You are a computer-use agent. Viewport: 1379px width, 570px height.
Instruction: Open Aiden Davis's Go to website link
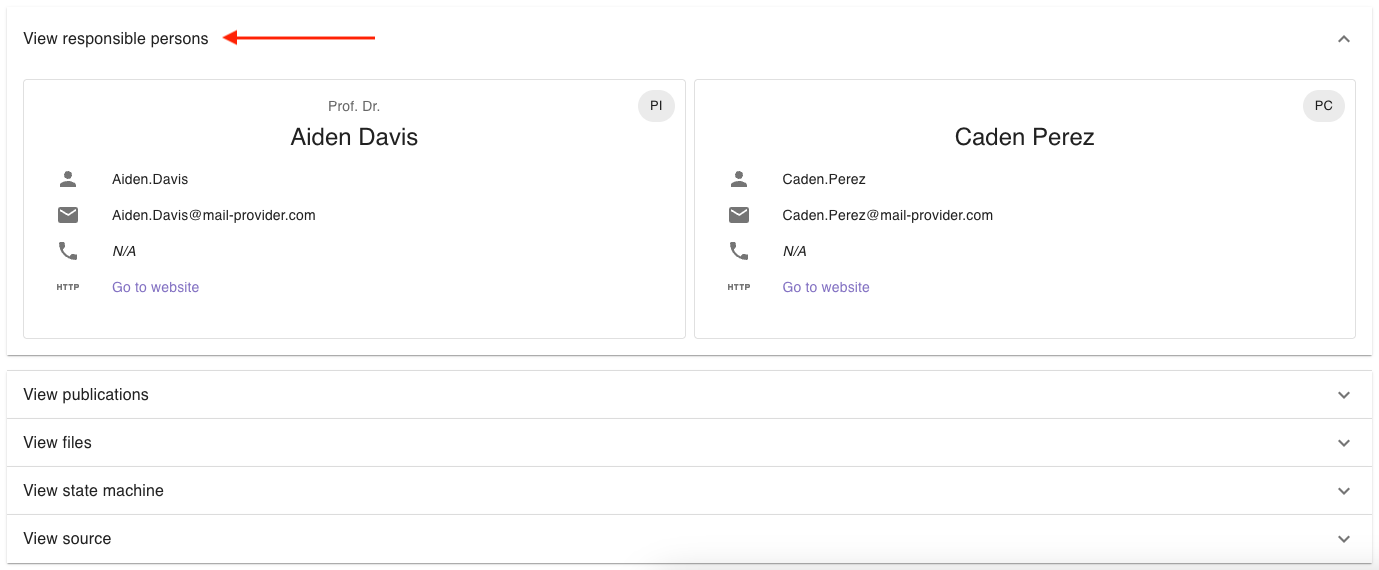click(155, 287)
